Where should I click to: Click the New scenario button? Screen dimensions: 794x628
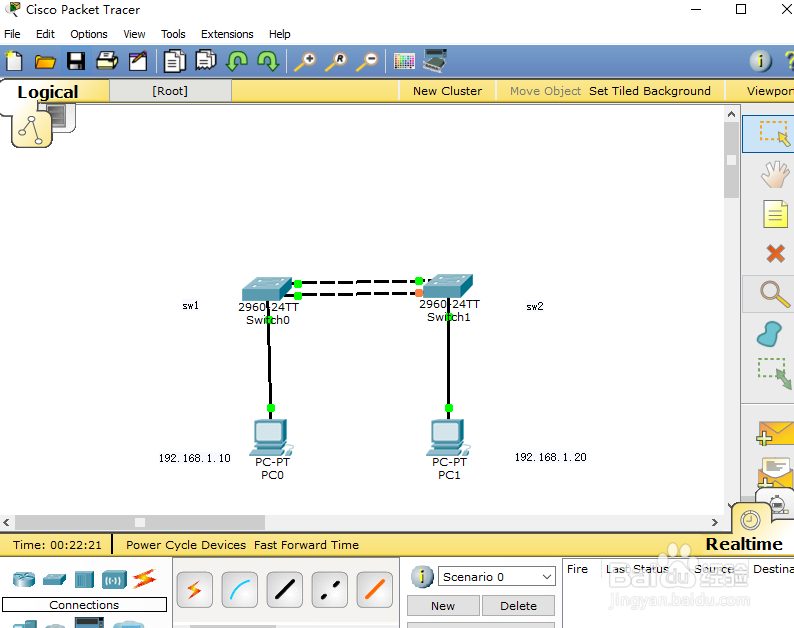coord(443,606)
